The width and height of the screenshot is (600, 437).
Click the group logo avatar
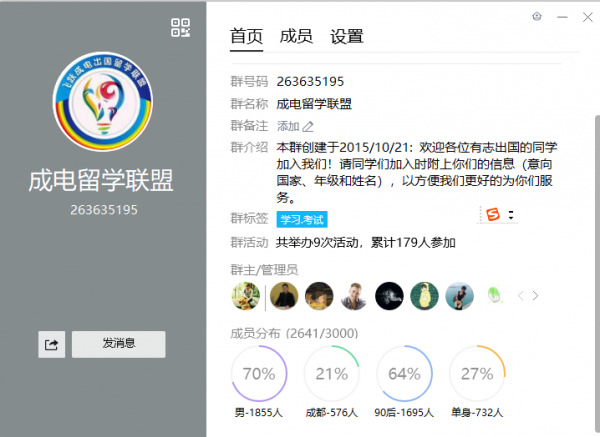click(x=103, y=98)
